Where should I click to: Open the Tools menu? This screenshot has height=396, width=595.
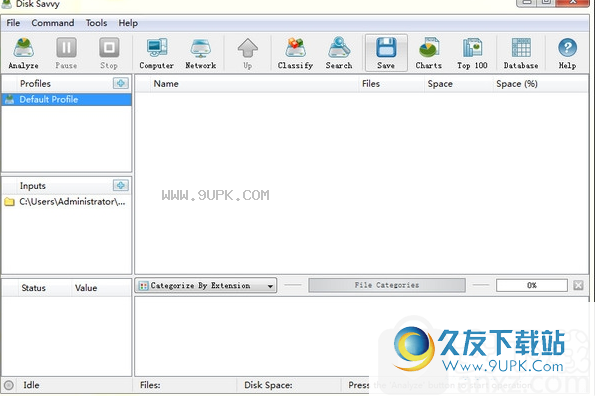click(x=96, y=23)
